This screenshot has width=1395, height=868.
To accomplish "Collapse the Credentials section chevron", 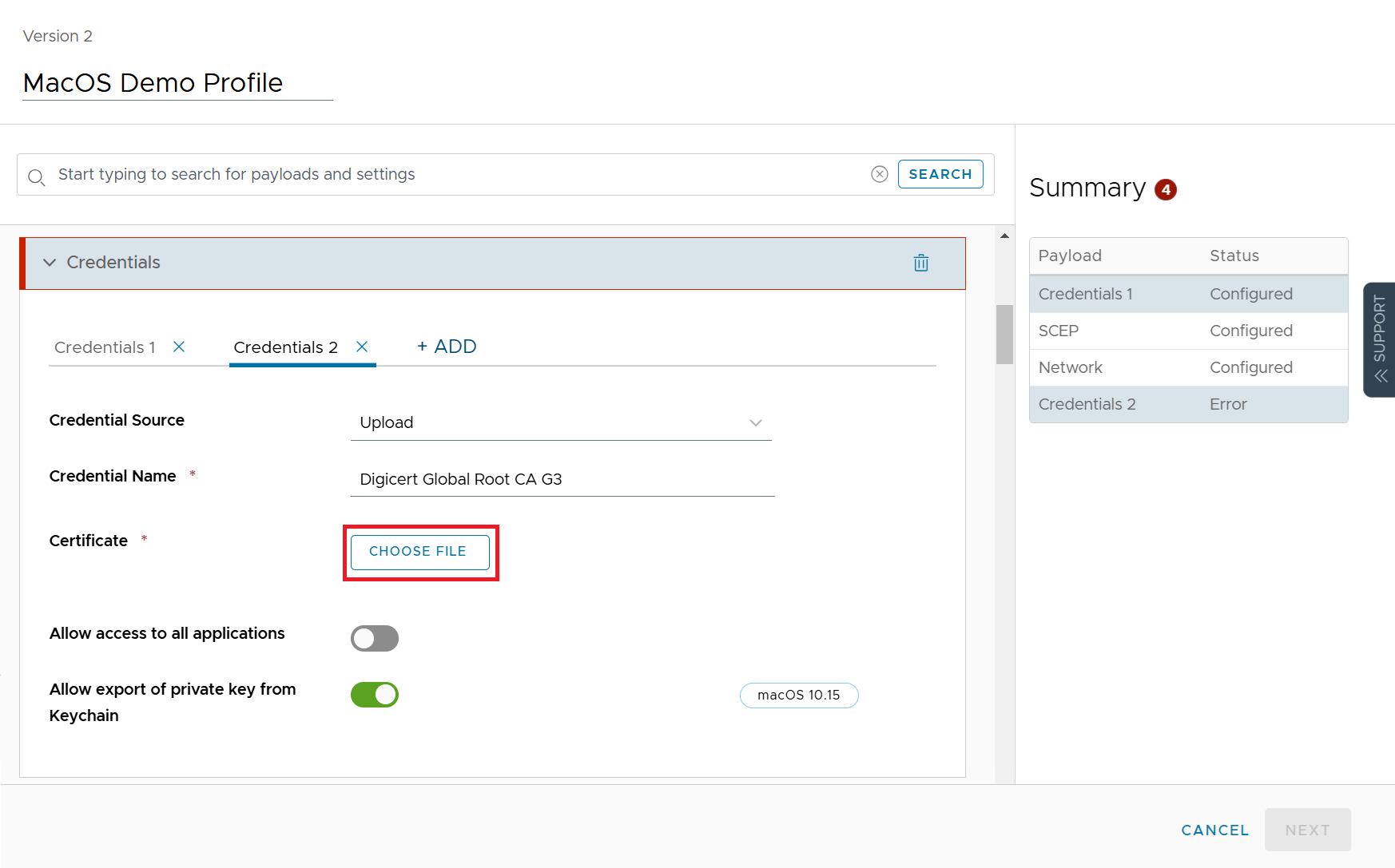I will tap(50, 263).
